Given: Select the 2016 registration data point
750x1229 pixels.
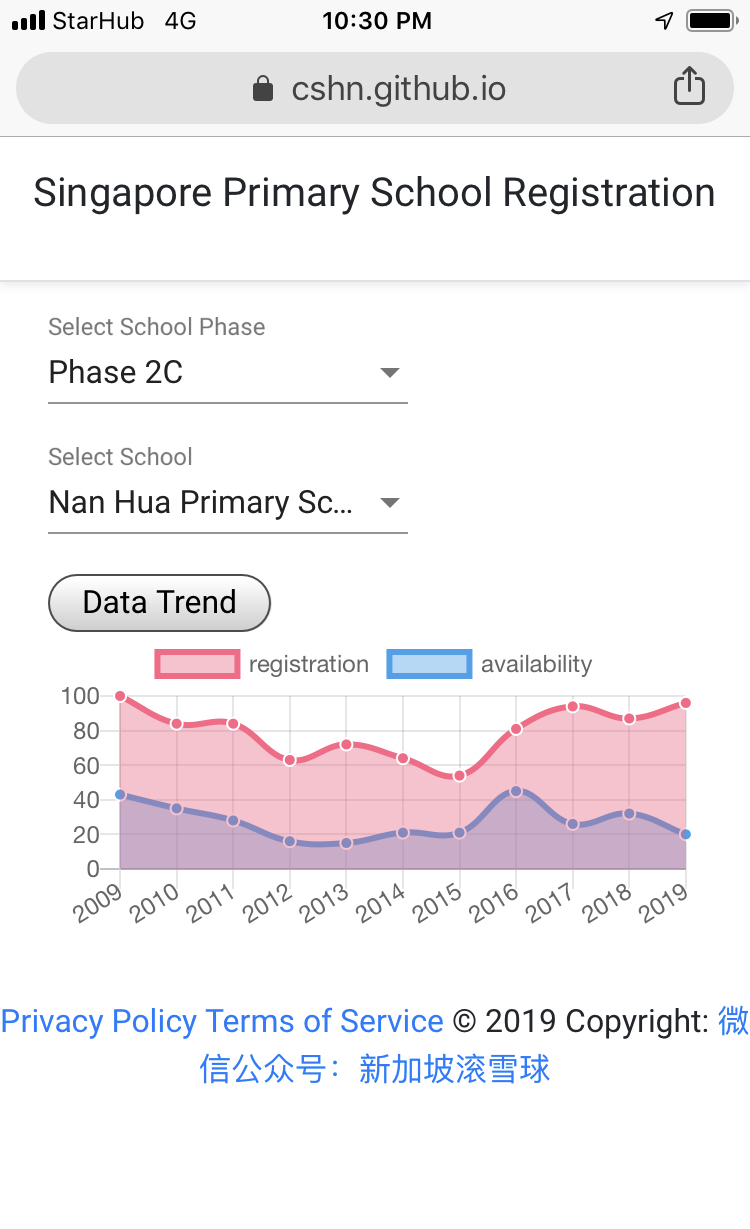Looking at the screenshot, I should 516,729.
